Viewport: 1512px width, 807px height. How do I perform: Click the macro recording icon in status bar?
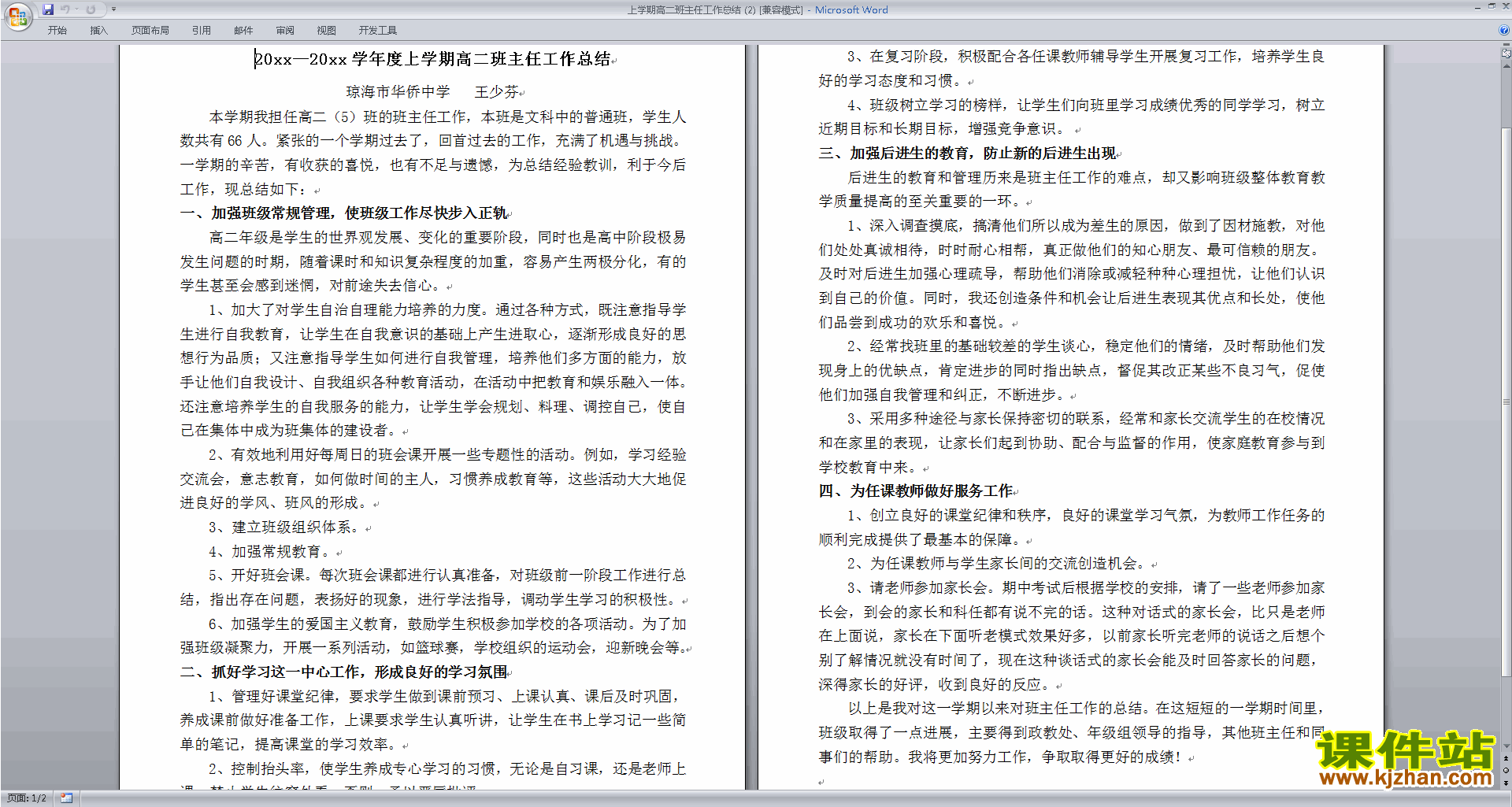pyautogui.click(x=67, y=798)
